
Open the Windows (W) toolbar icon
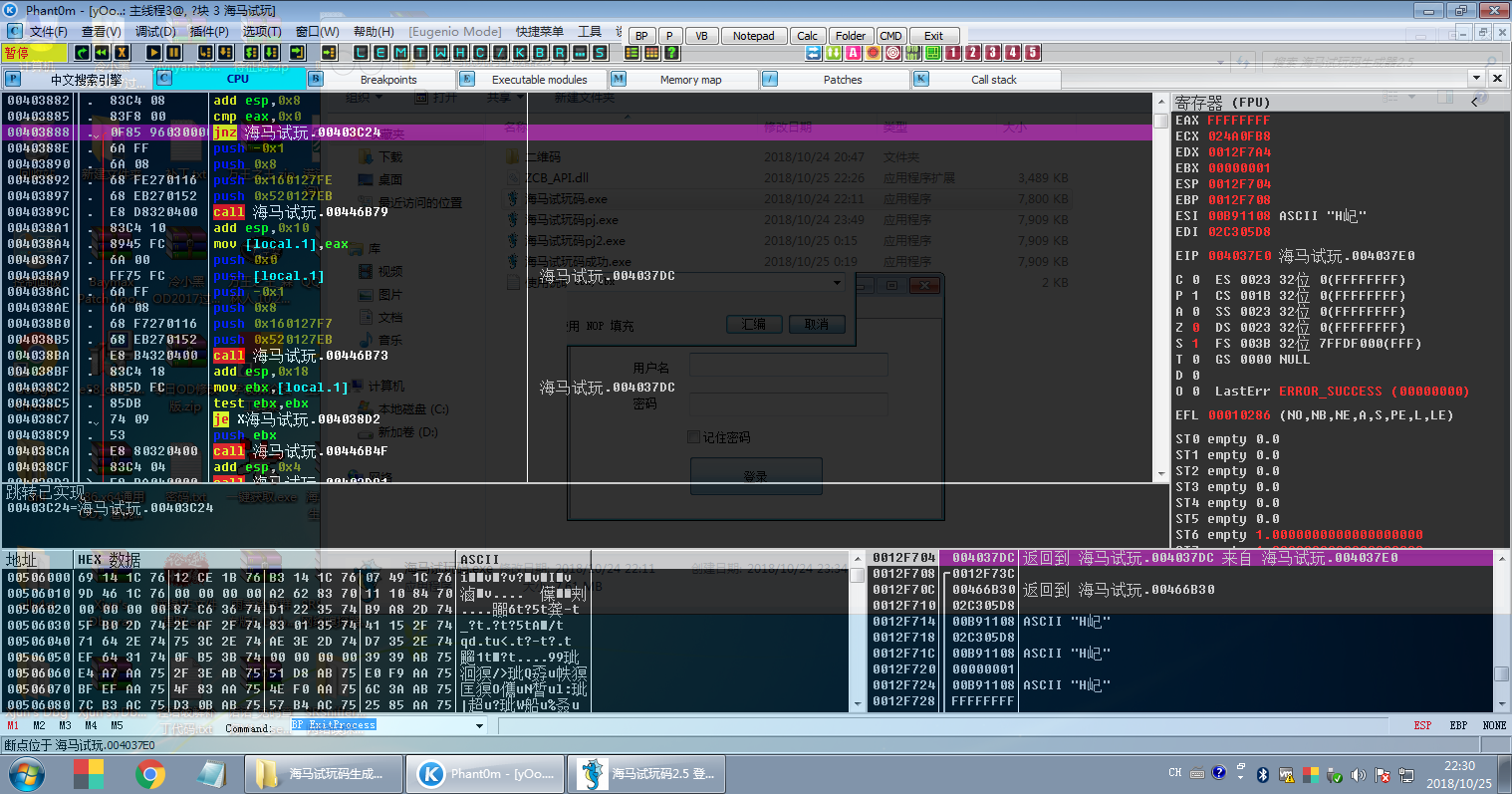pyautogui.click(x=440, y=52)
